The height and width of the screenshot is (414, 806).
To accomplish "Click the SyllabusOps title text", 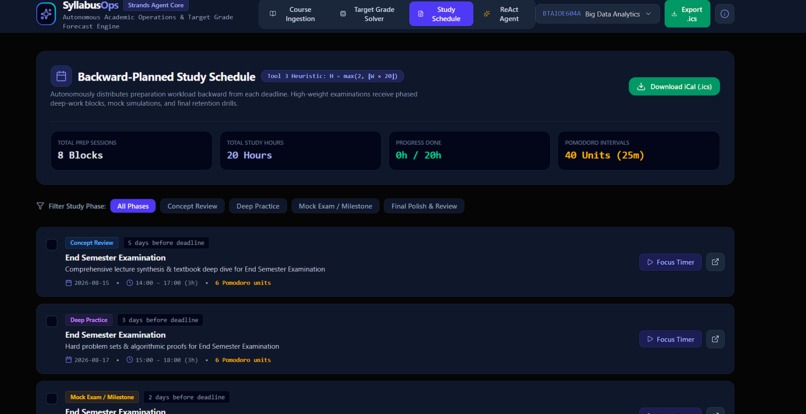I will point(90,5).
